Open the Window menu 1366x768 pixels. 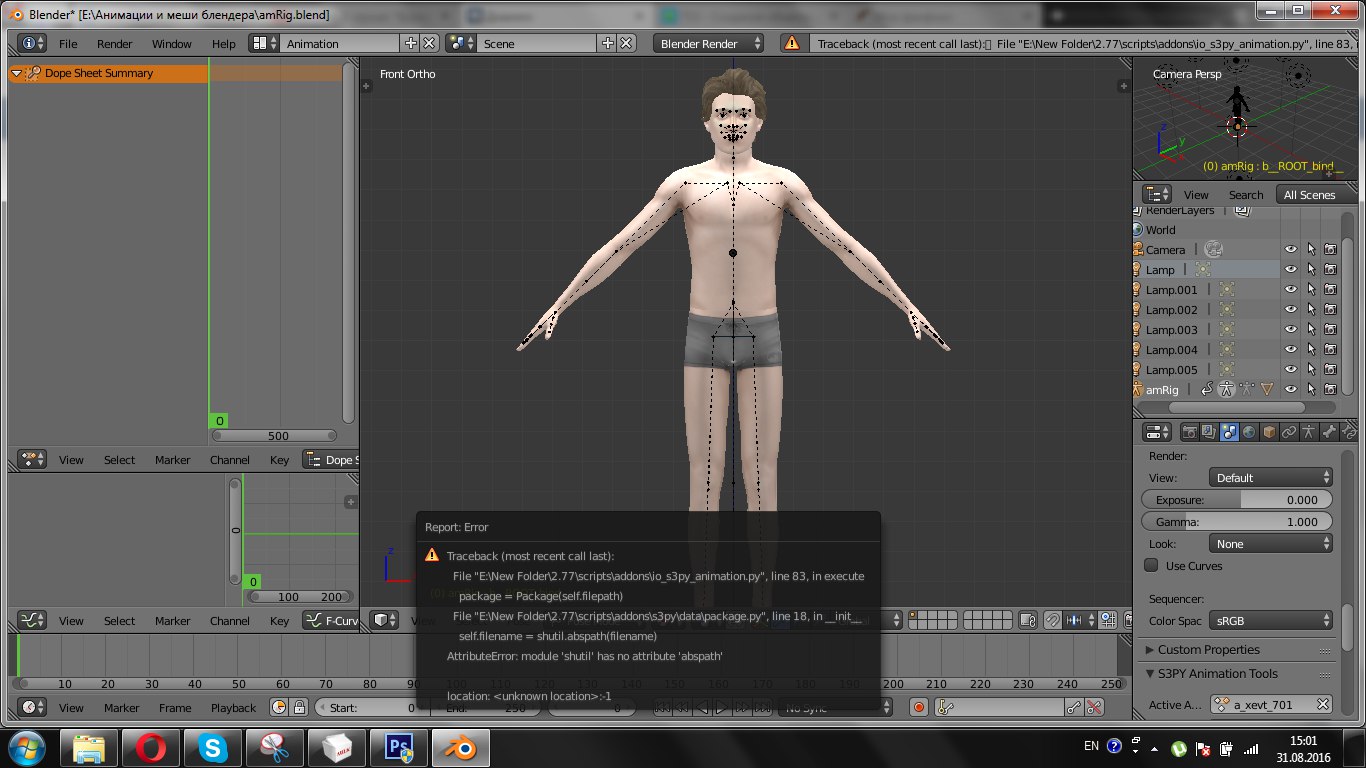(172, 43)
